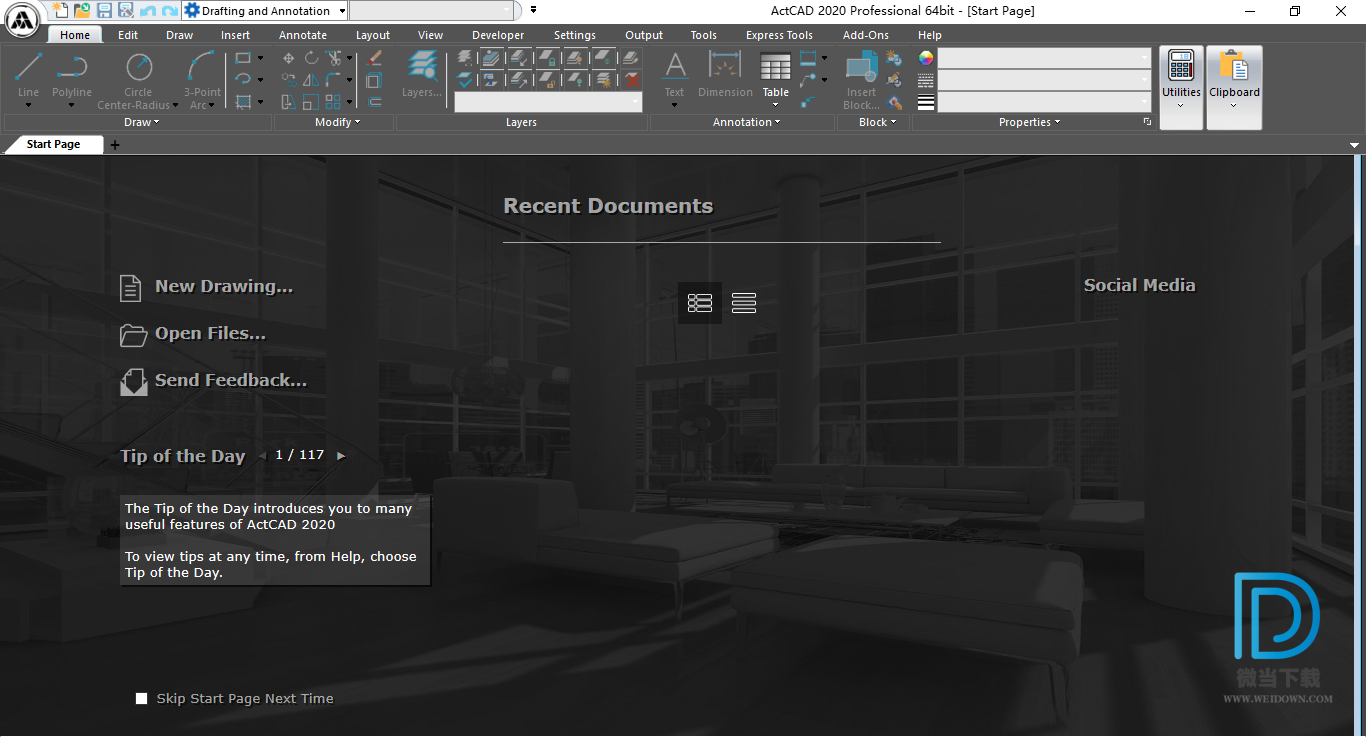Image resolution: width=1366 pixels, height=737 pixels.
Task: Expand the Block panel dropdown
Action: (878, 122)
